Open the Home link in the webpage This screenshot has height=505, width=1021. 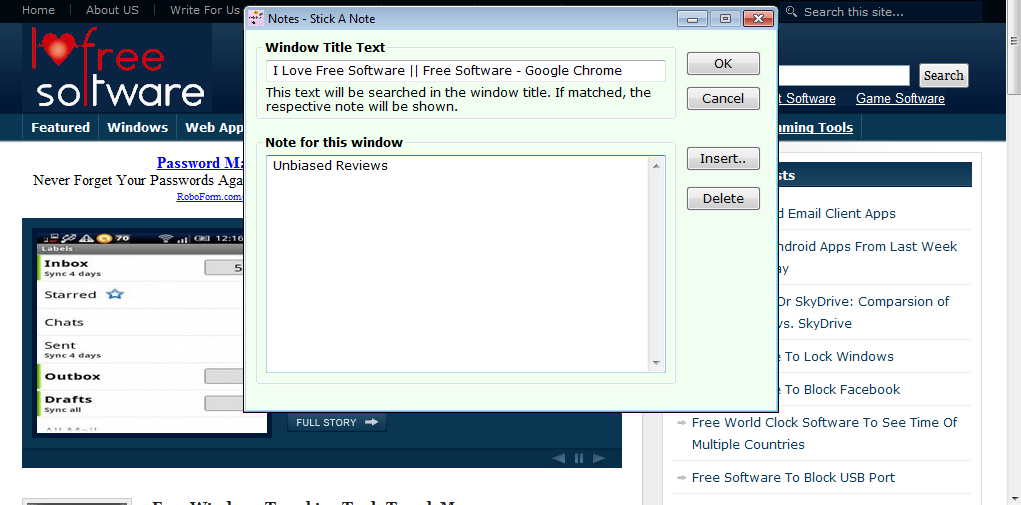[38, 10]
